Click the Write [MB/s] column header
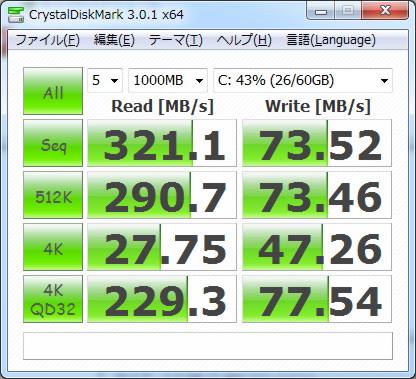 (318, 107)
